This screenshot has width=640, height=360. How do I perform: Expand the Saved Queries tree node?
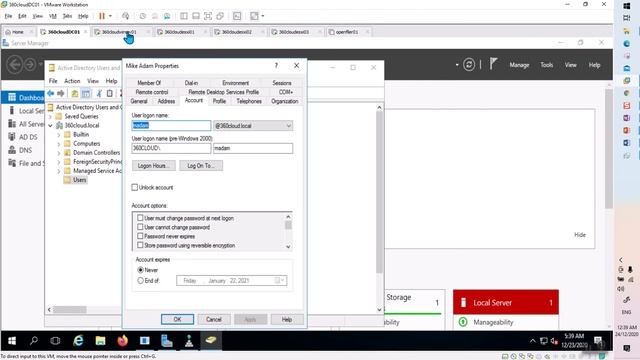(x=51, y=116)
